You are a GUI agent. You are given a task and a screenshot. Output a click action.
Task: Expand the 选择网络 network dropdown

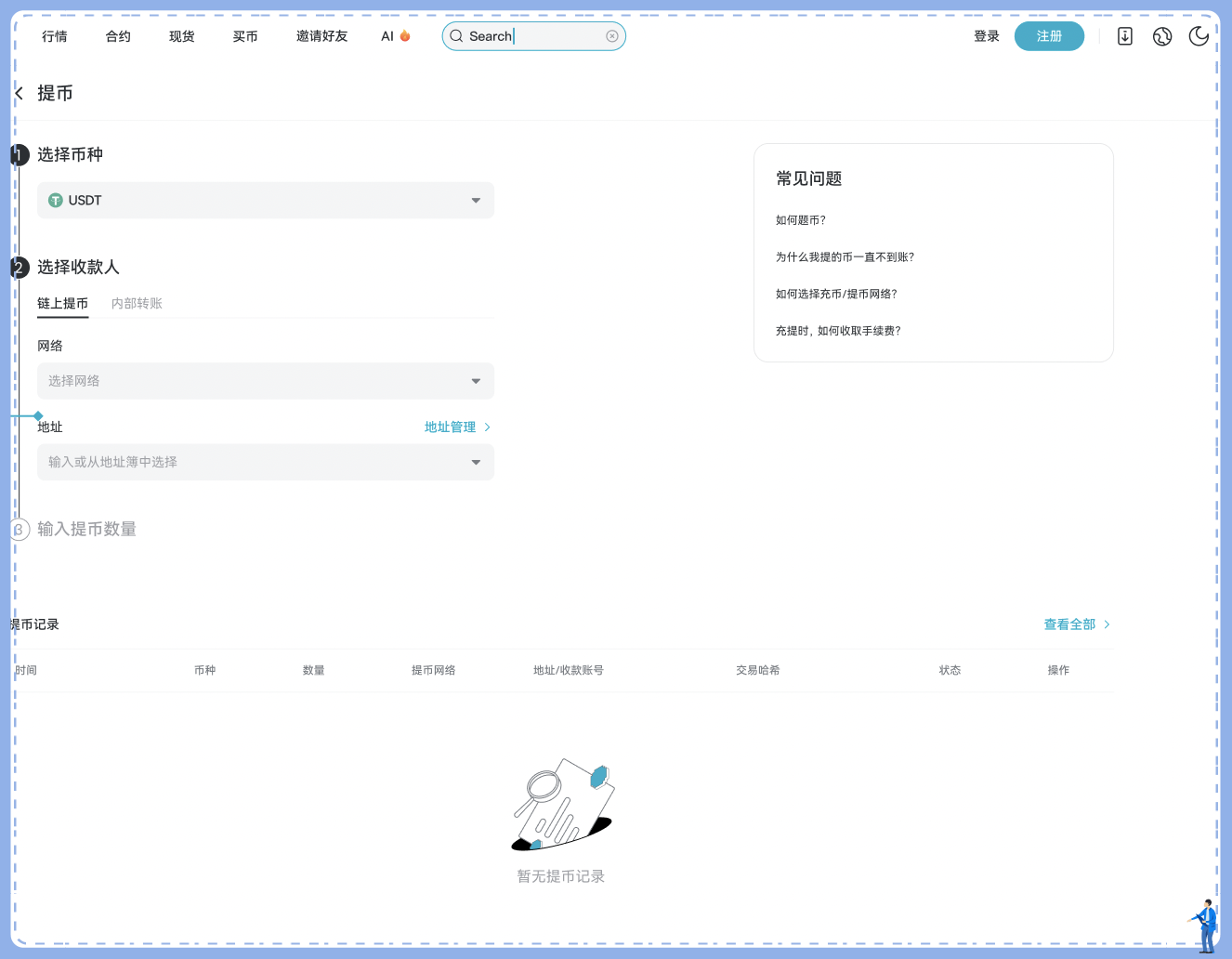pyautogui.click(x=476, y=381)
